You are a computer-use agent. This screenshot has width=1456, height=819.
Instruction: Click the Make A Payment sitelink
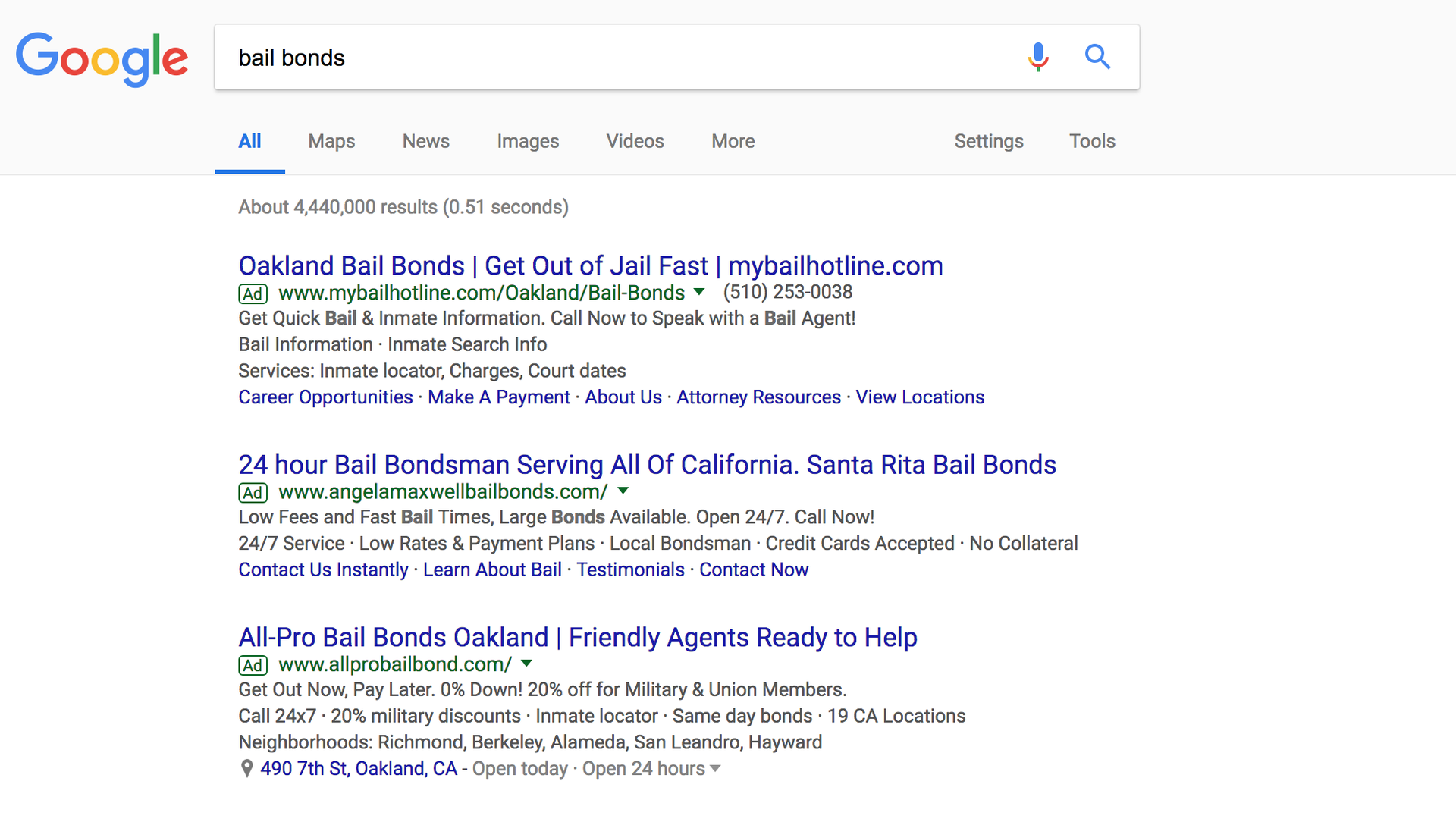(x=498, y=397)
